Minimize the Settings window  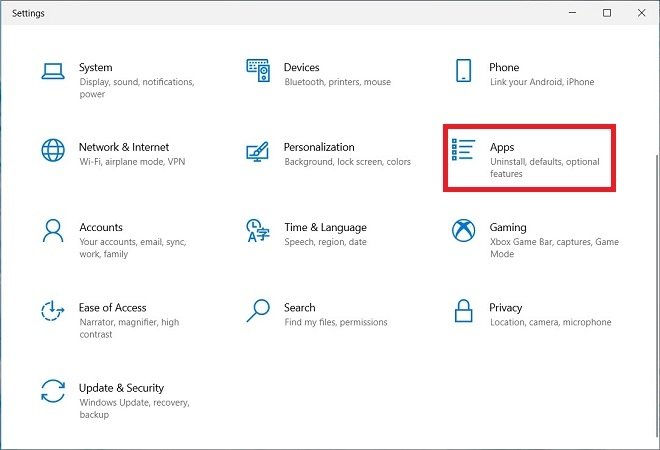coord(572,13)
